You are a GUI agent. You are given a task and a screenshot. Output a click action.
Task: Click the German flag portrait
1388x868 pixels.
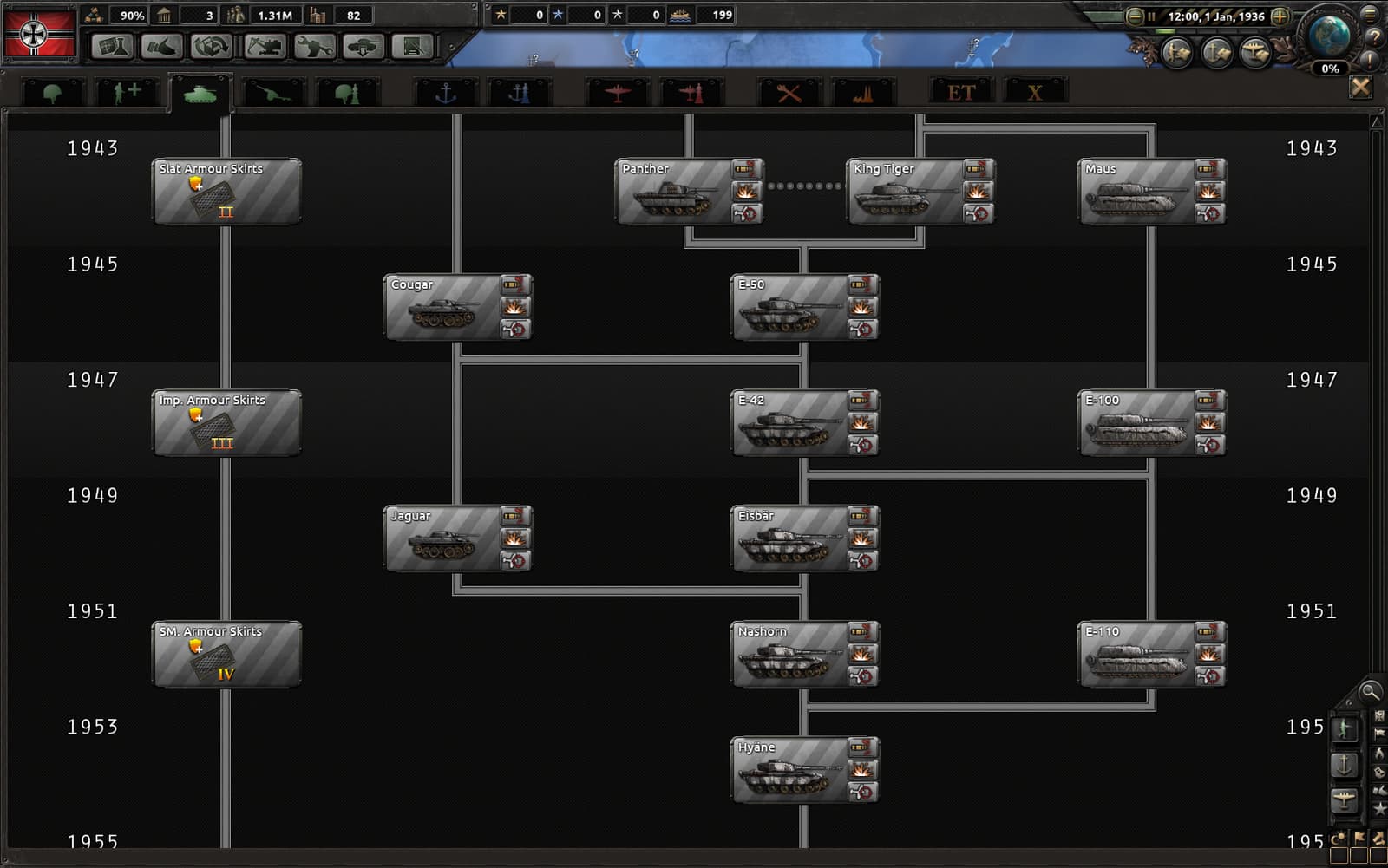(39, 32)
